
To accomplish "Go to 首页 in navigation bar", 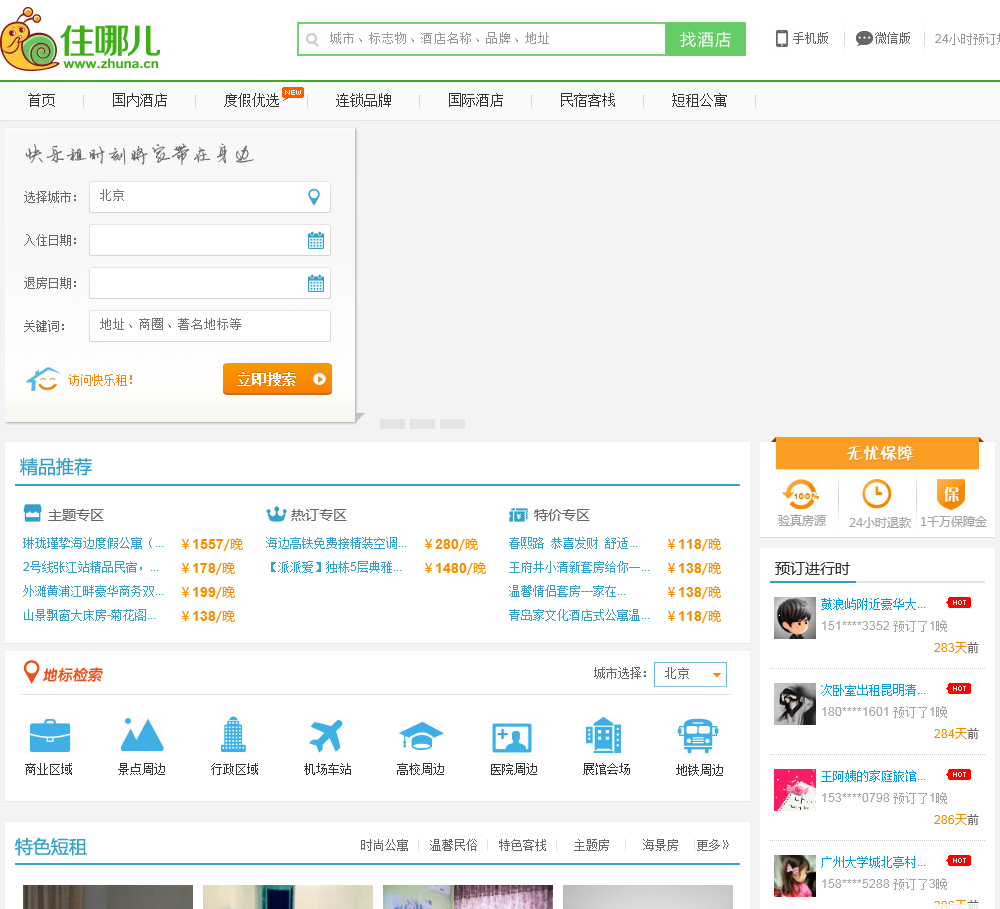I will point(41,100).
